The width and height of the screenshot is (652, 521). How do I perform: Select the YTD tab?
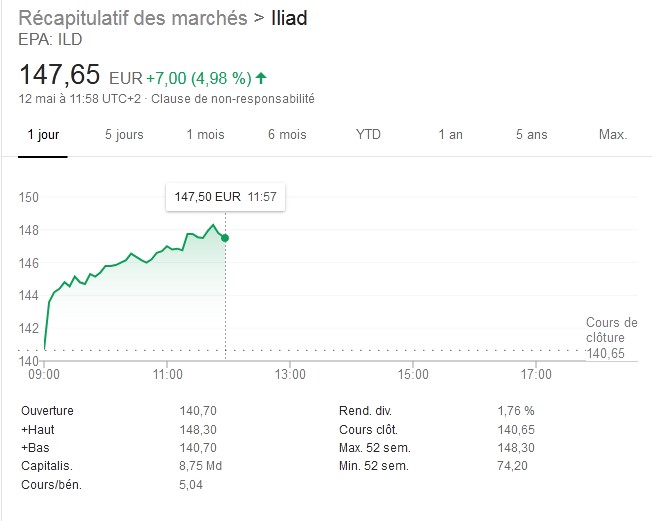pos(368,135)
